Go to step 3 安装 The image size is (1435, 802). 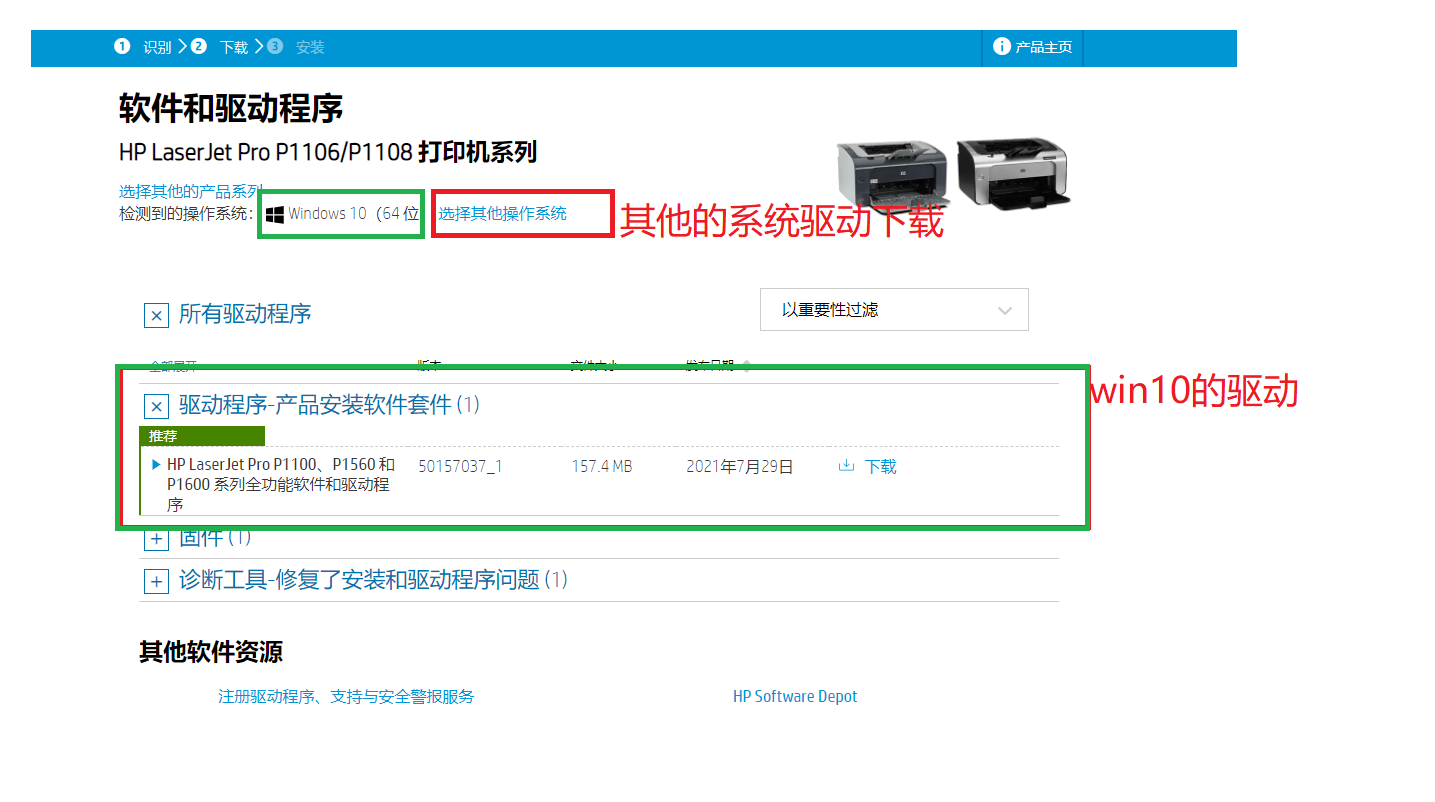(x=296, y=47)
